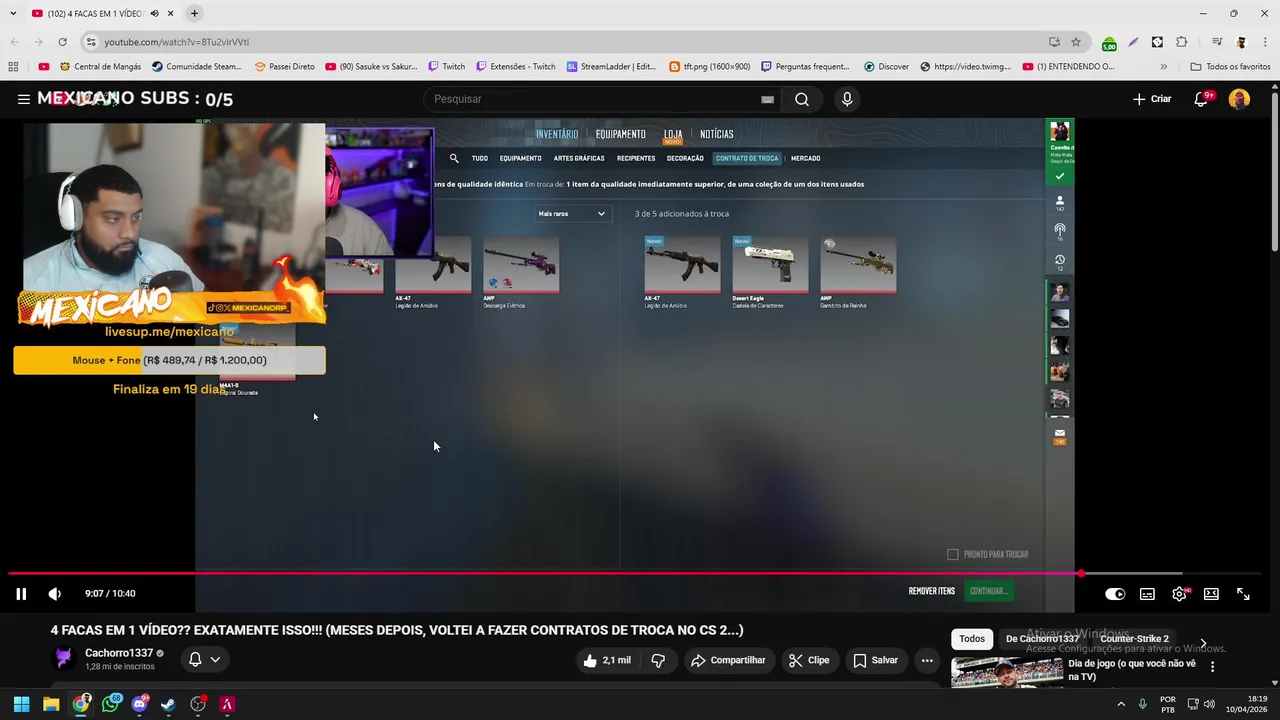Reload the page
1280x720 pixels.
point(62,42)
